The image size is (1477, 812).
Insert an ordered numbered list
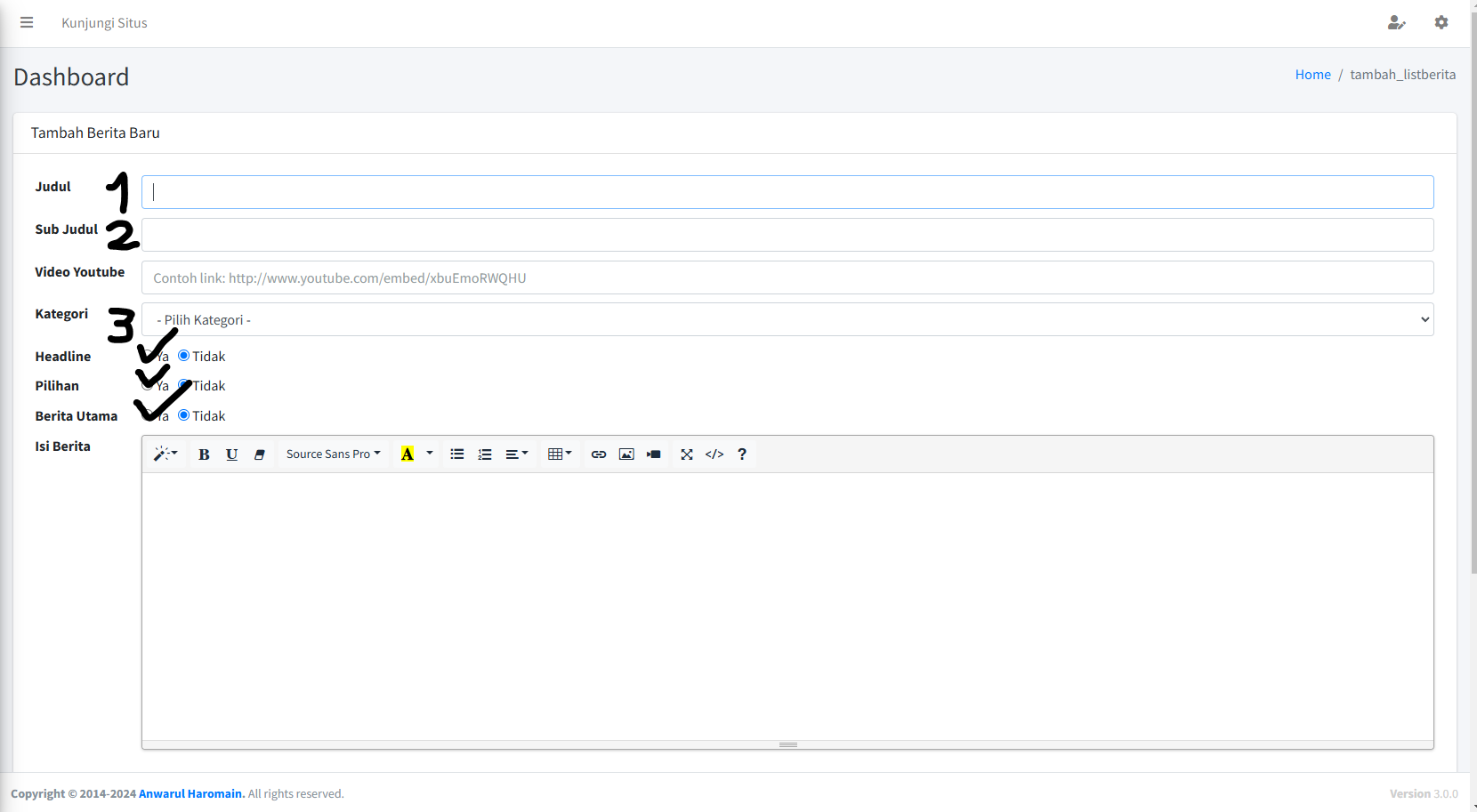click(x=485, y=454)
